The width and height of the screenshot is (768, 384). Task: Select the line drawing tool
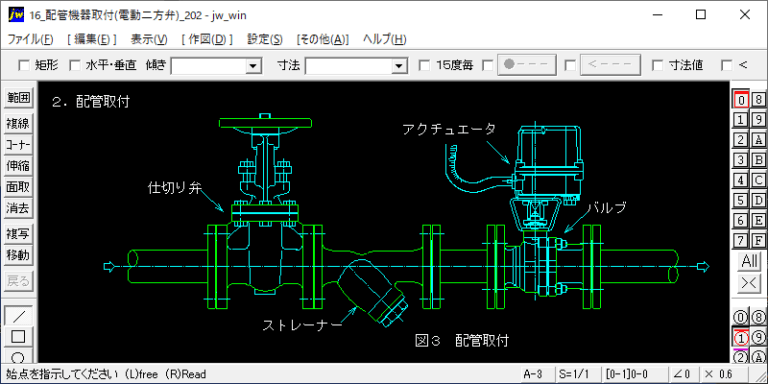click(19, 315)
